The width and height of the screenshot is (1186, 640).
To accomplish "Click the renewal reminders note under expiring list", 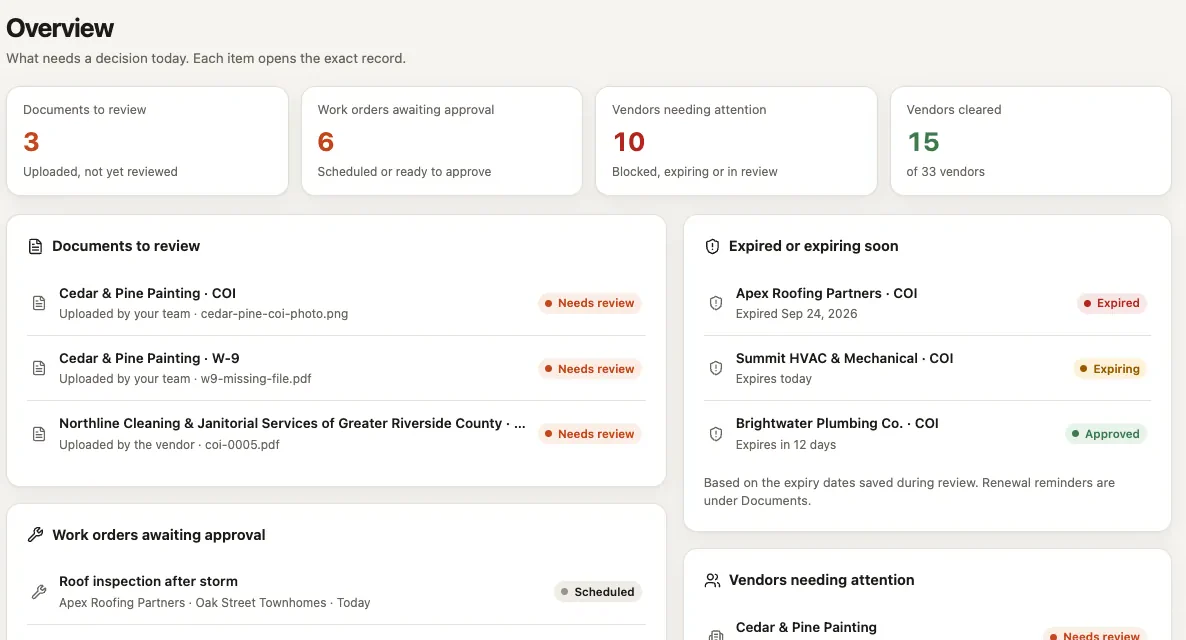I will pos(909,492).
